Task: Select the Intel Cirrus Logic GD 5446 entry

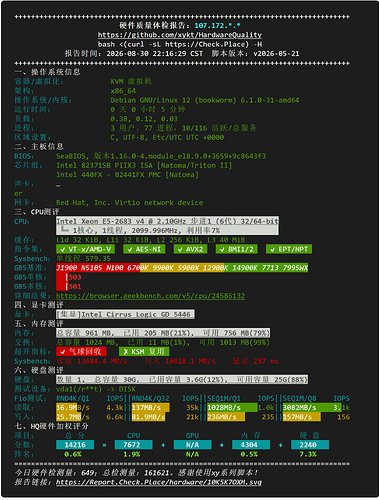Action: click(125, 314)
